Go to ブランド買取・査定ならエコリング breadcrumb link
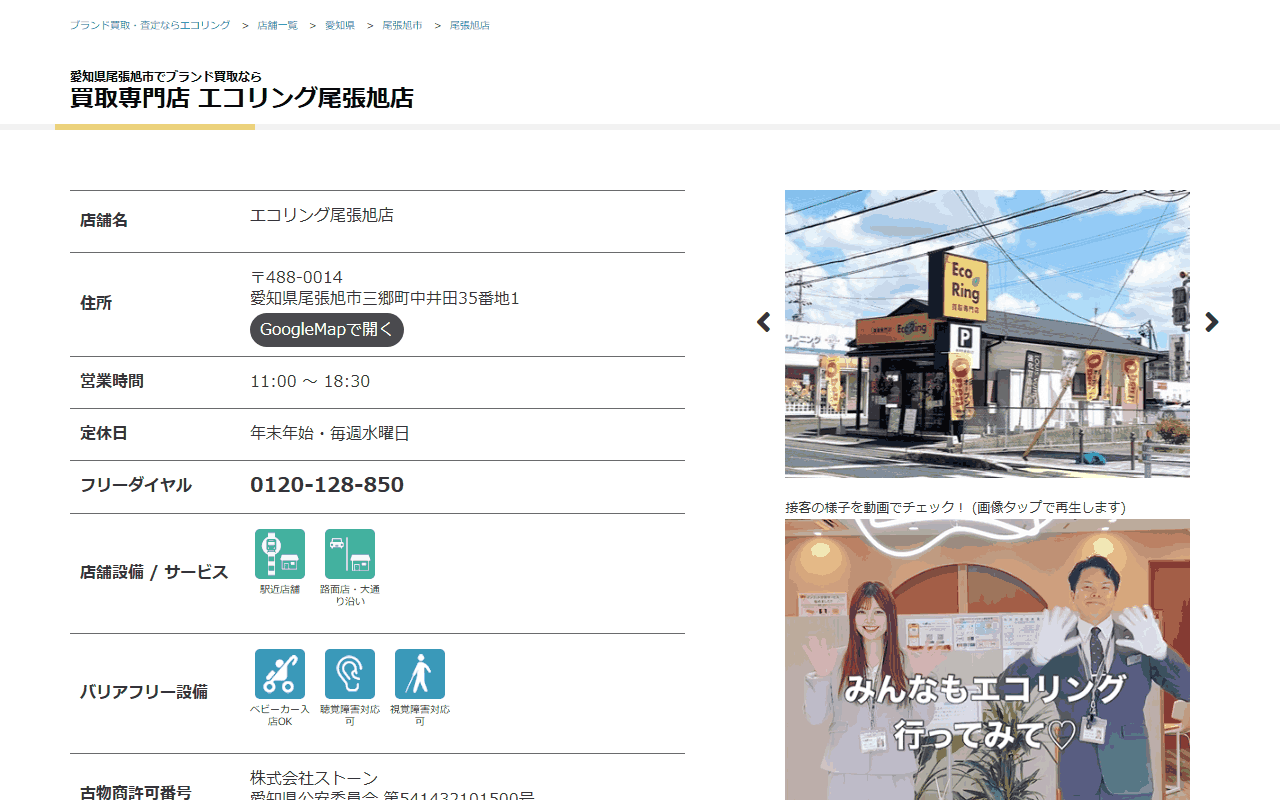 click(150, 25)
